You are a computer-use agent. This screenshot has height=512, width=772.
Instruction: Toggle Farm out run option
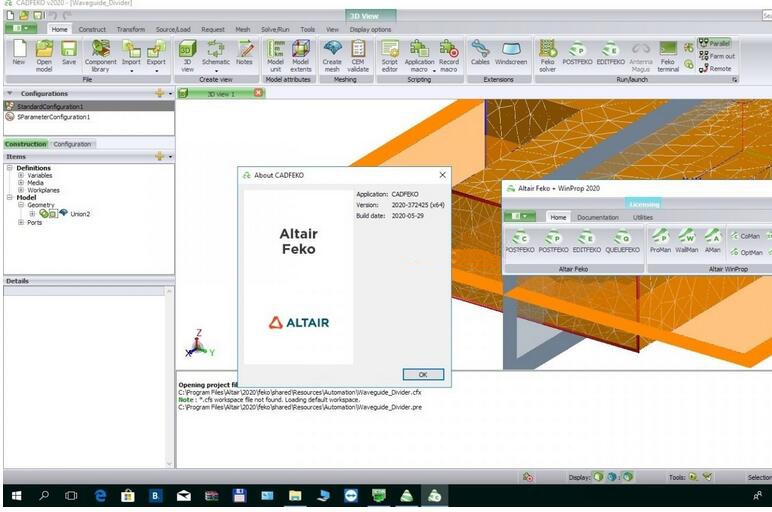click(717, 56)
